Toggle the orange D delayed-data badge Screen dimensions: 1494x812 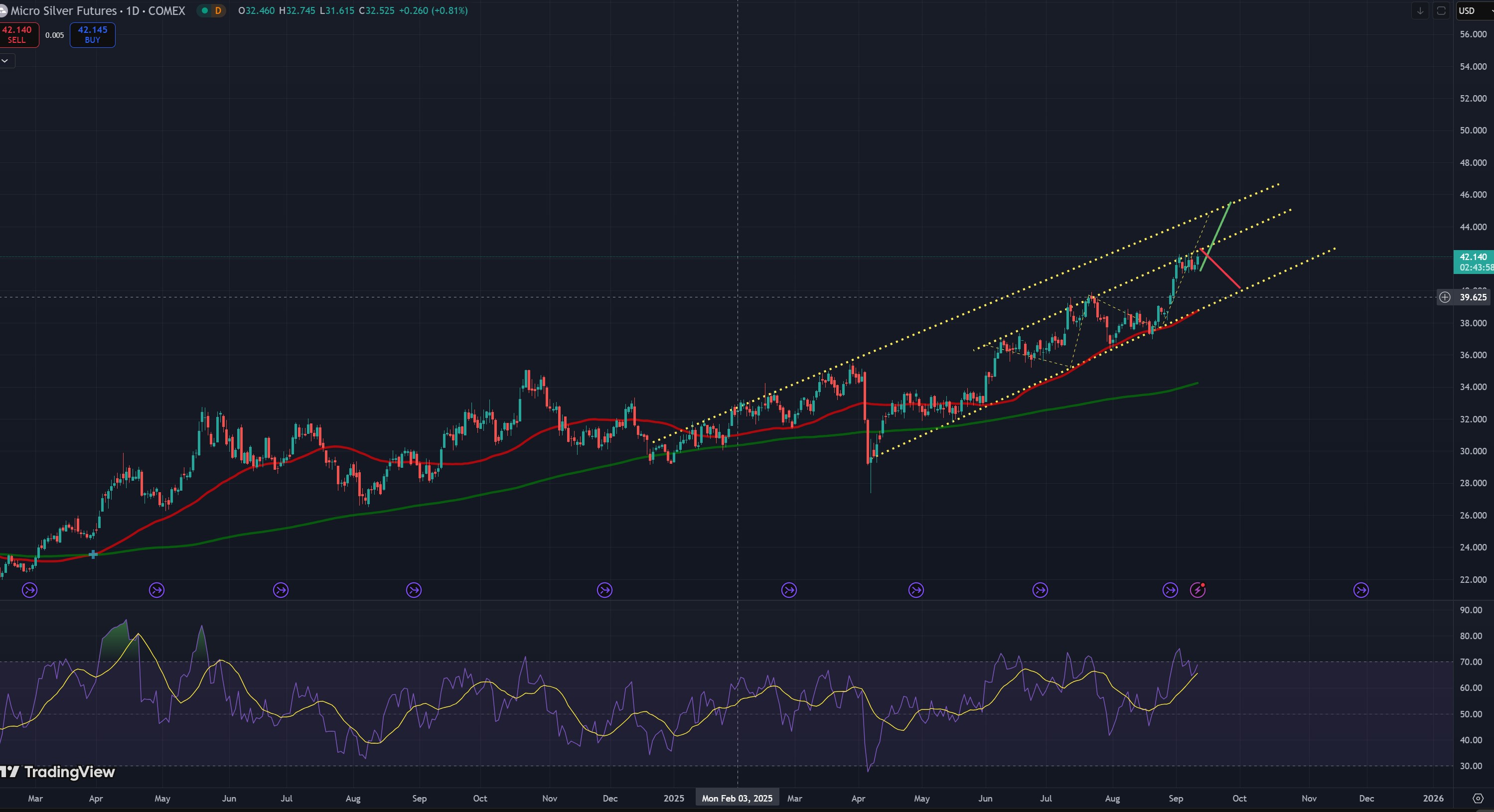pyautogui.click(x=218, y=10)
